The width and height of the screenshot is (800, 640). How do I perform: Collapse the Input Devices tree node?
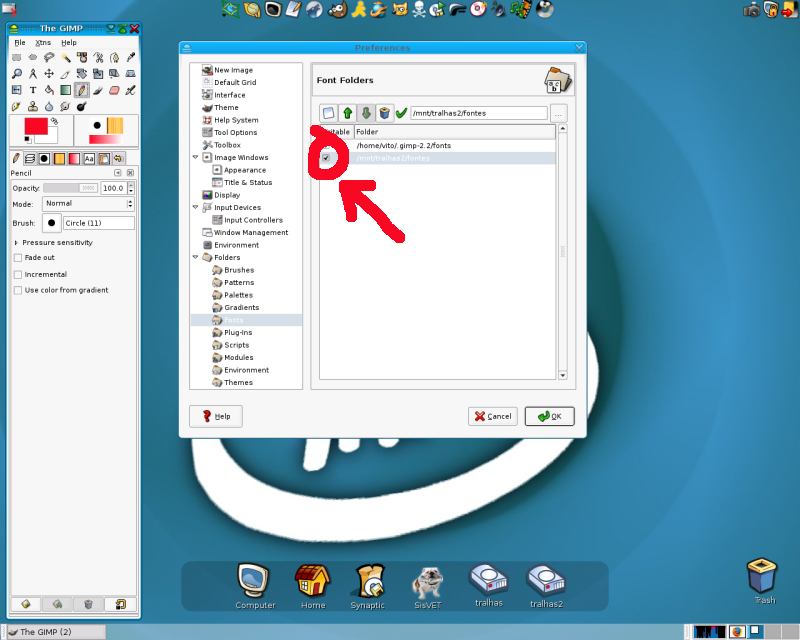195,207
